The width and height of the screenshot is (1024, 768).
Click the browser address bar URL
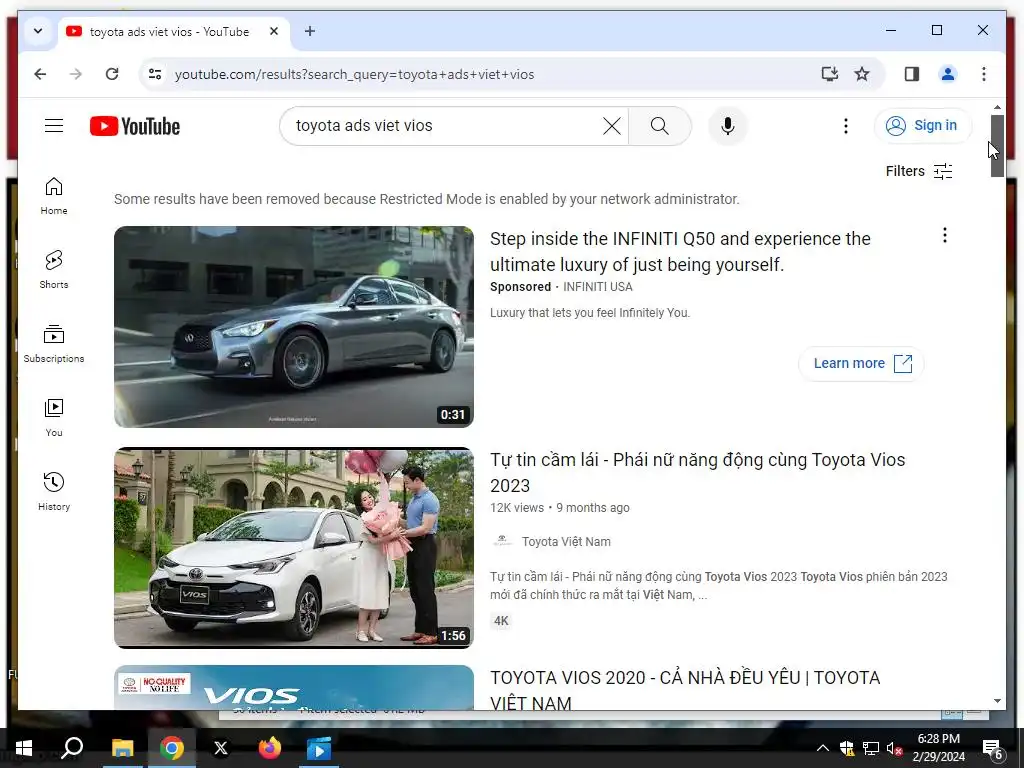[355, 74]
